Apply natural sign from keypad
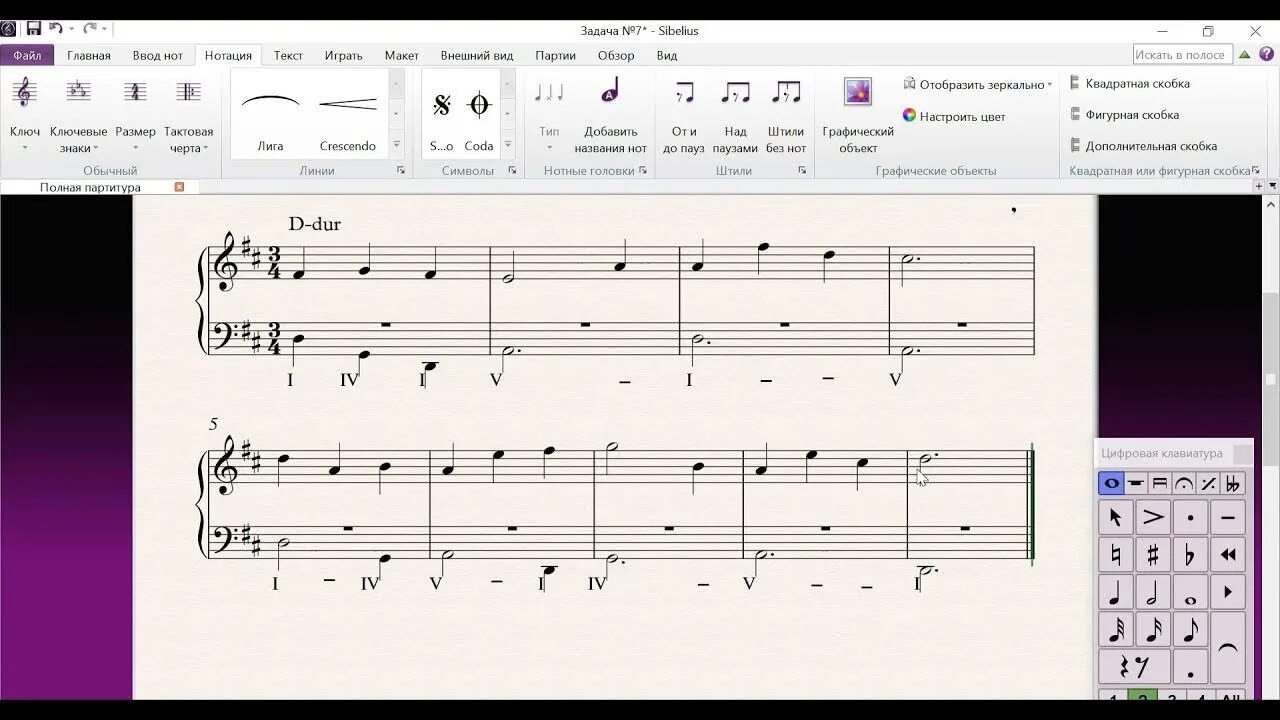The width and height of the screenshot is (1280, 720). tap(1115, 554)
